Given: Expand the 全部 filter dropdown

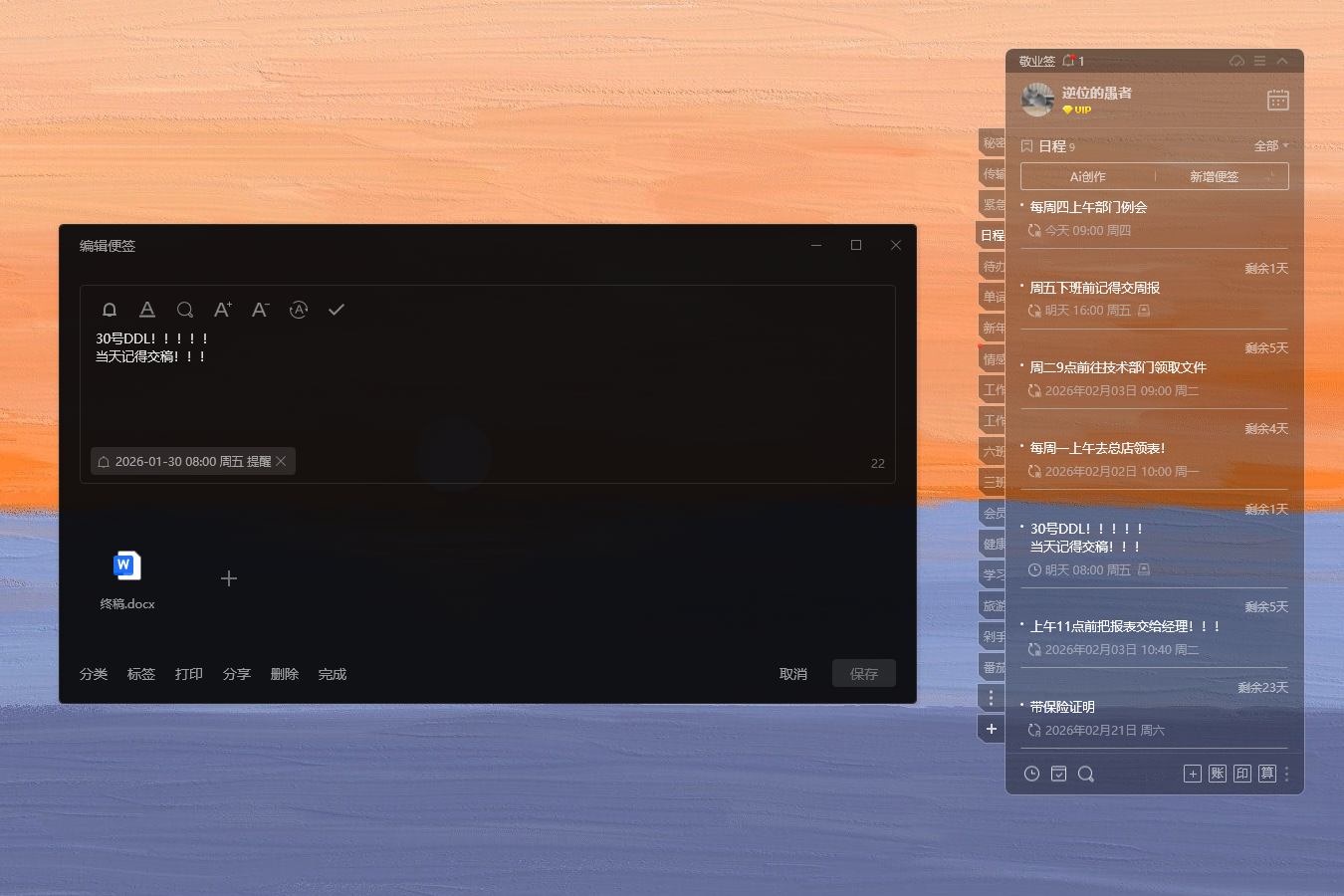Looking at the screenshot, I should point(1271,146).
